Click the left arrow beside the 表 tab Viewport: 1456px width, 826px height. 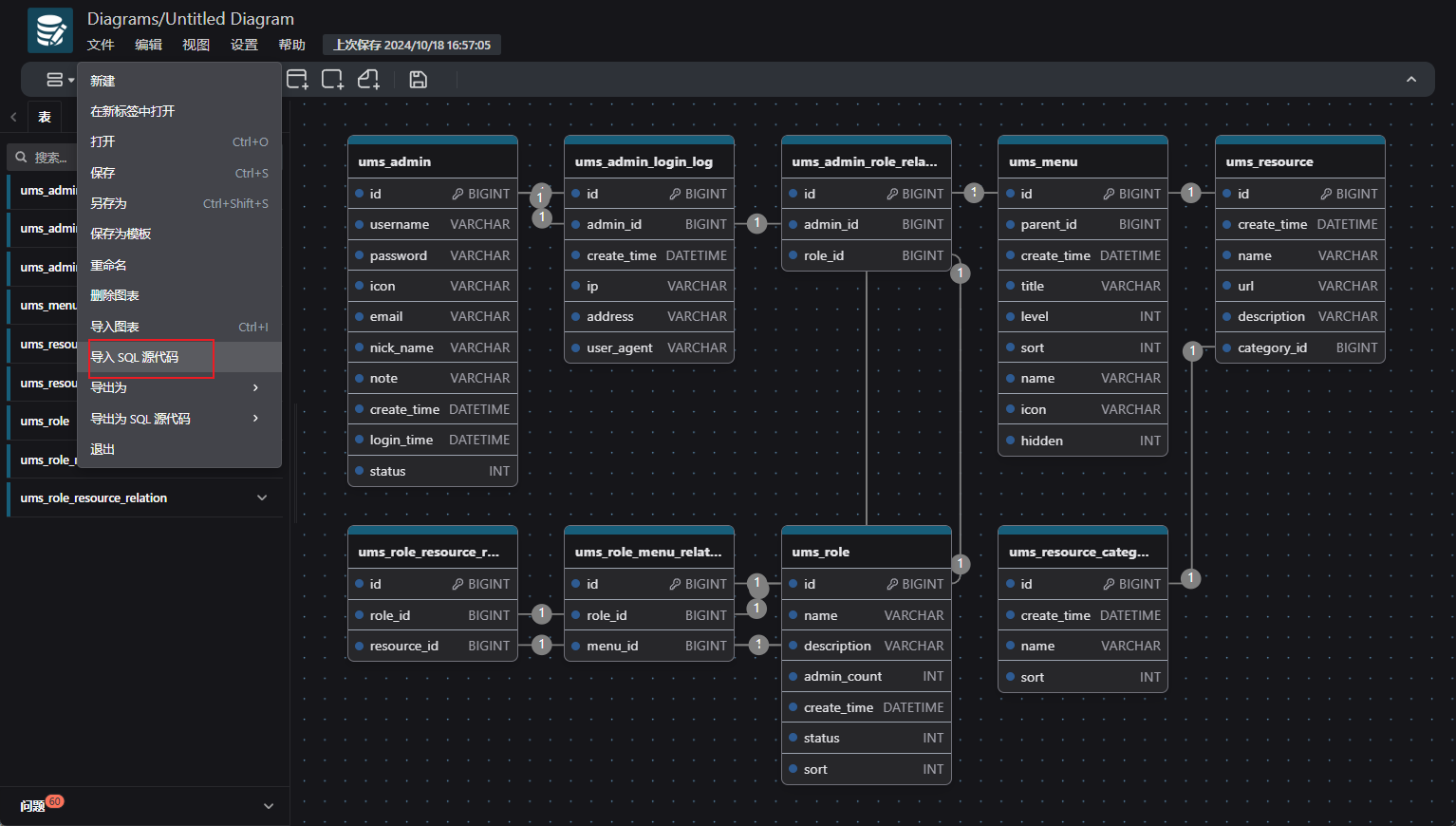click(13, 117)
